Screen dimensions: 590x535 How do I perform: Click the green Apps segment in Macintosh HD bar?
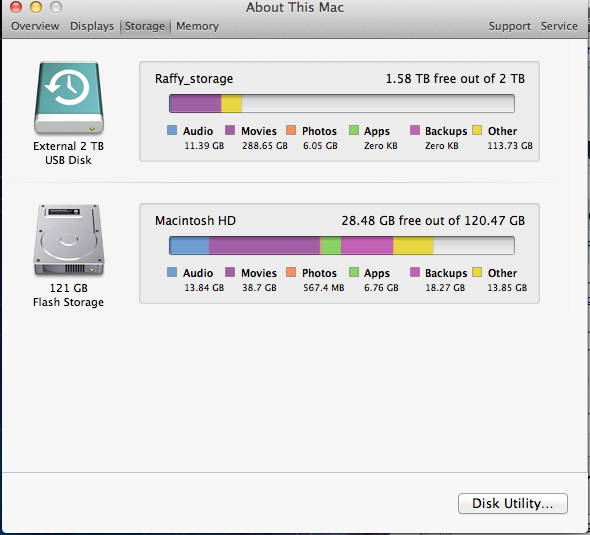coord(331,246)
